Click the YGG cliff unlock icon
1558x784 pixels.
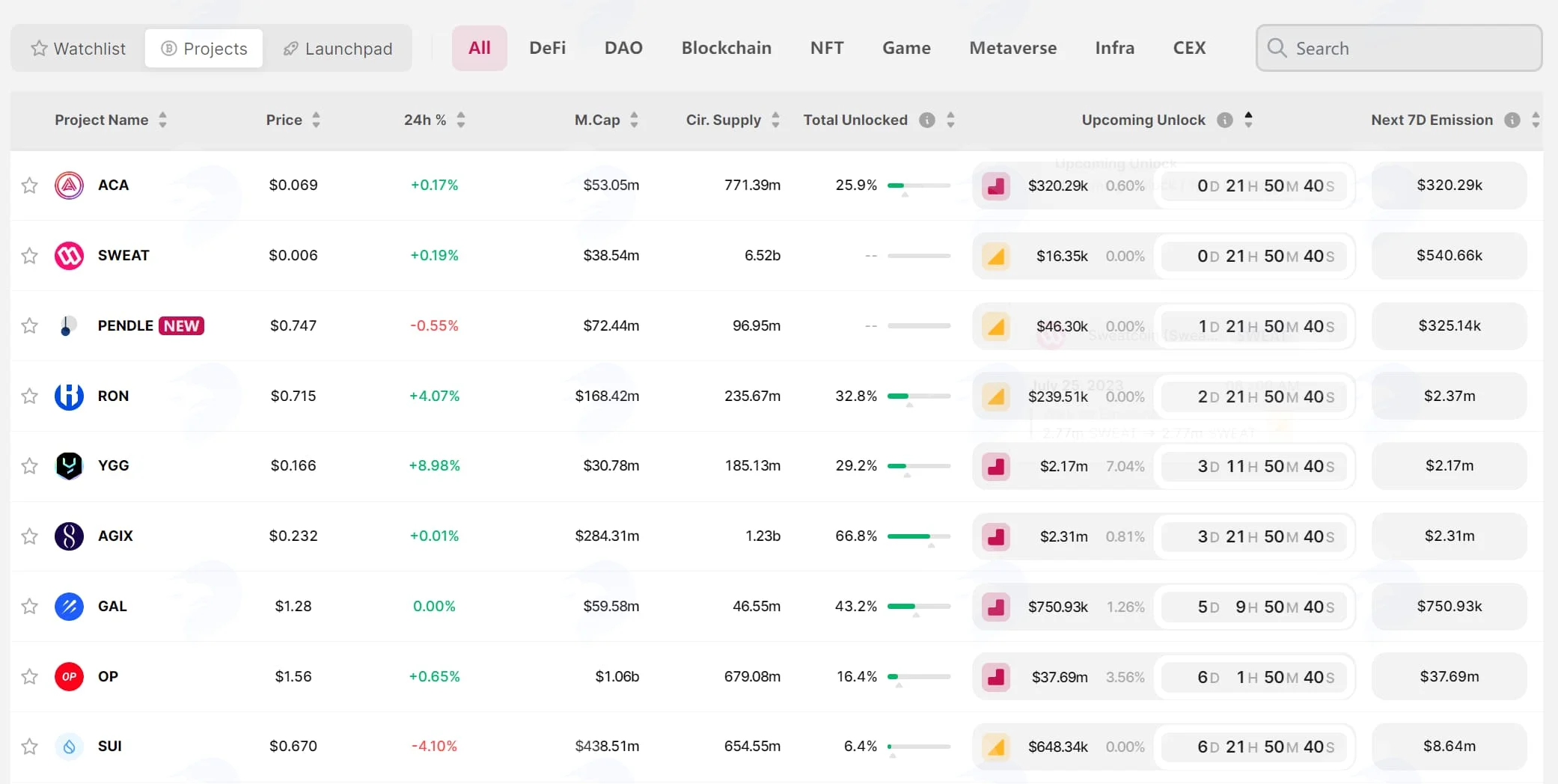point(996,466)
